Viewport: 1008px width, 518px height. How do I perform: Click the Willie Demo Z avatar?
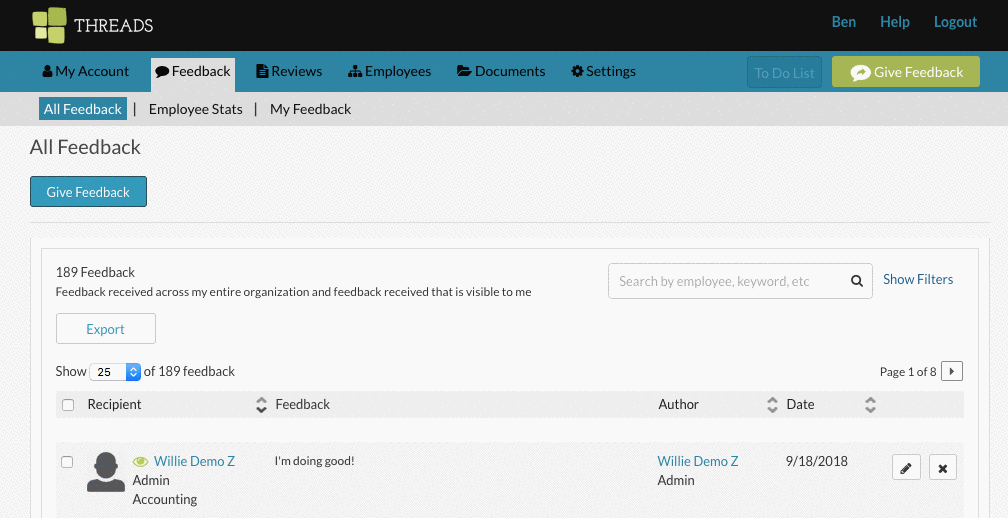pos(106,472)
